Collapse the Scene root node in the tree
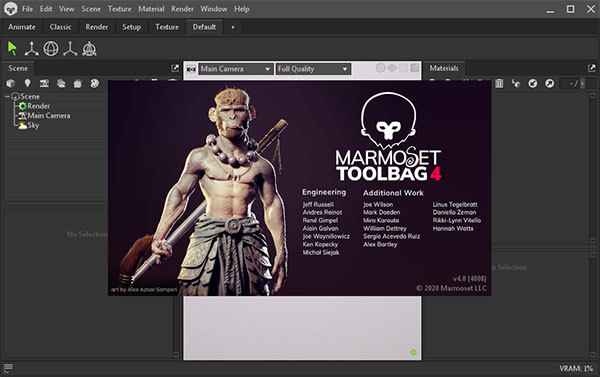Screen dimensions: 600x377 coord(7,96)
